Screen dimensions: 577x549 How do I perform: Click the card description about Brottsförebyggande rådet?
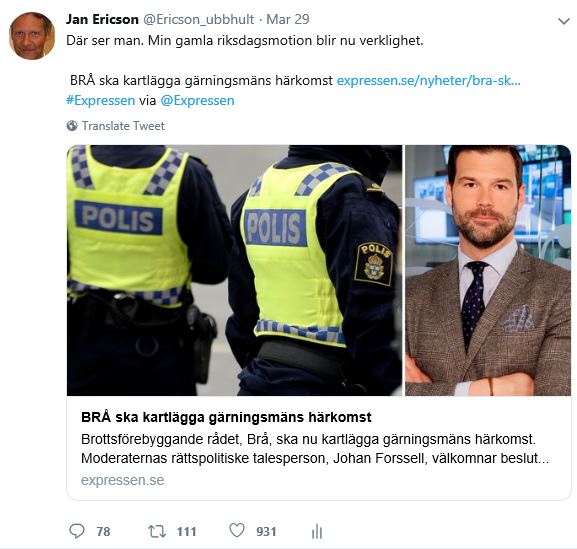coord(315,449)
